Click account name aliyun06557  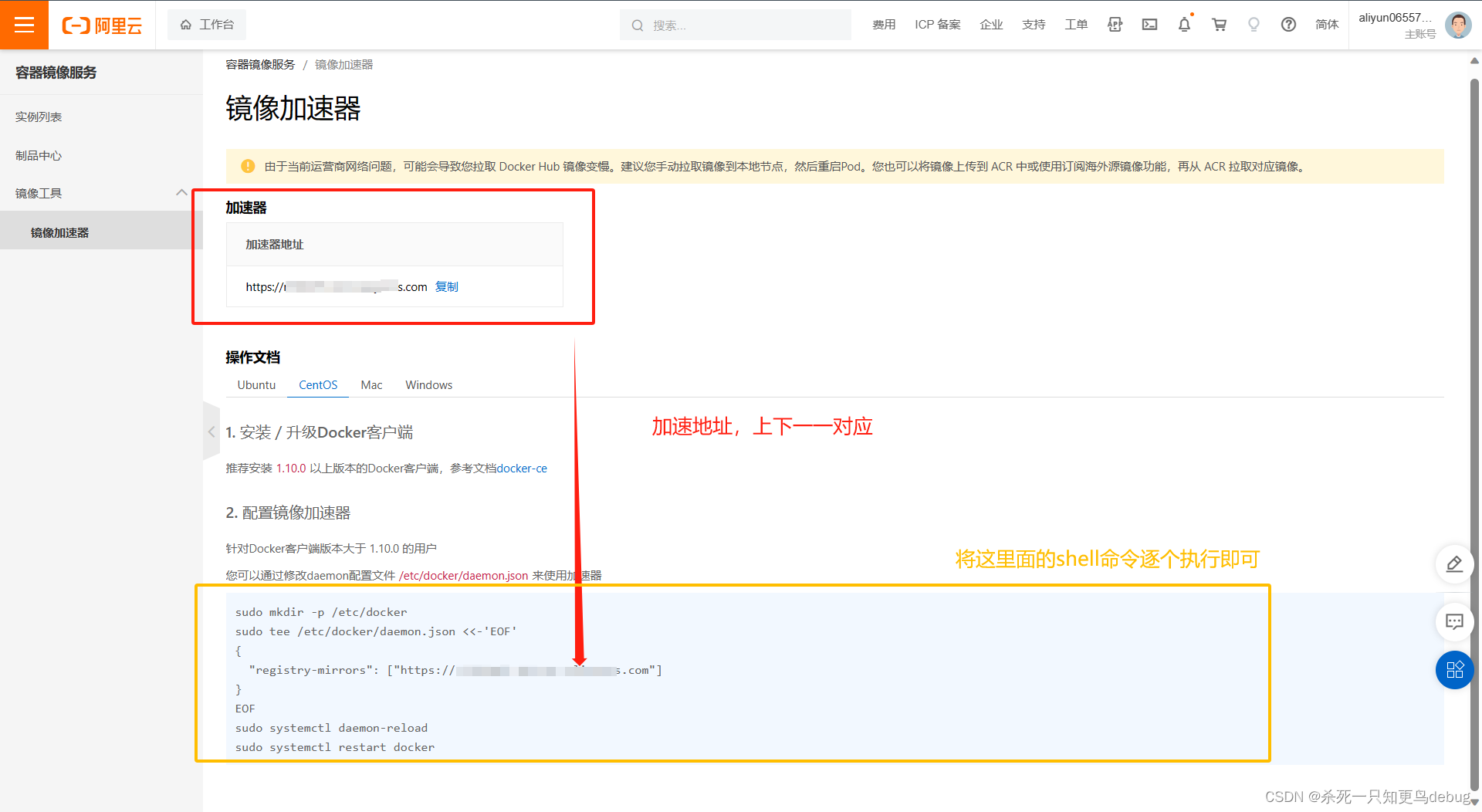(1395, 18)
